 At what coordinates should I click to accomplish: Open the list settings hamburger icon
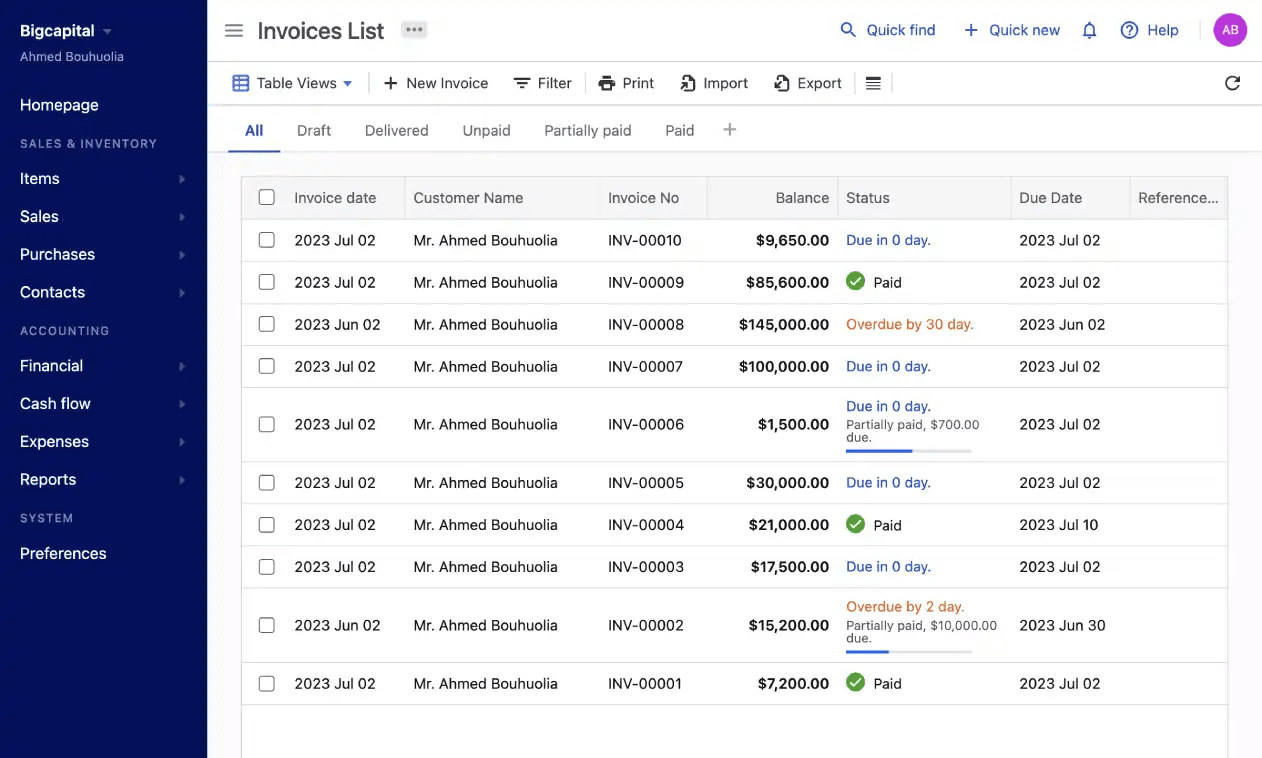pos(872,83)
